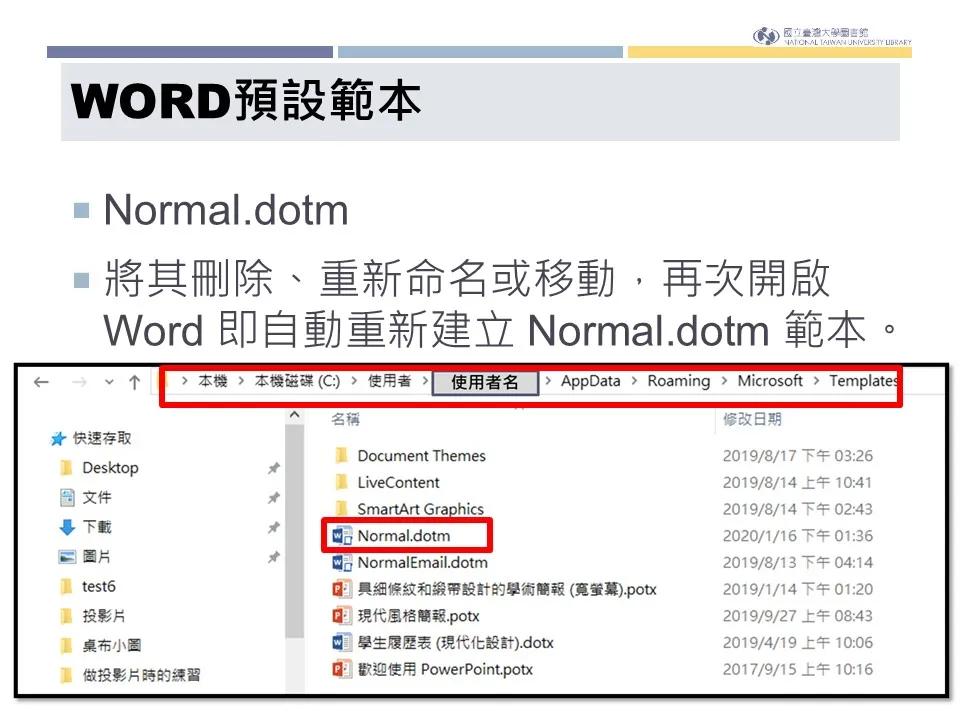Open the Document Themes folder
This screenshot has width=960, height=720.
click(420, 455)
